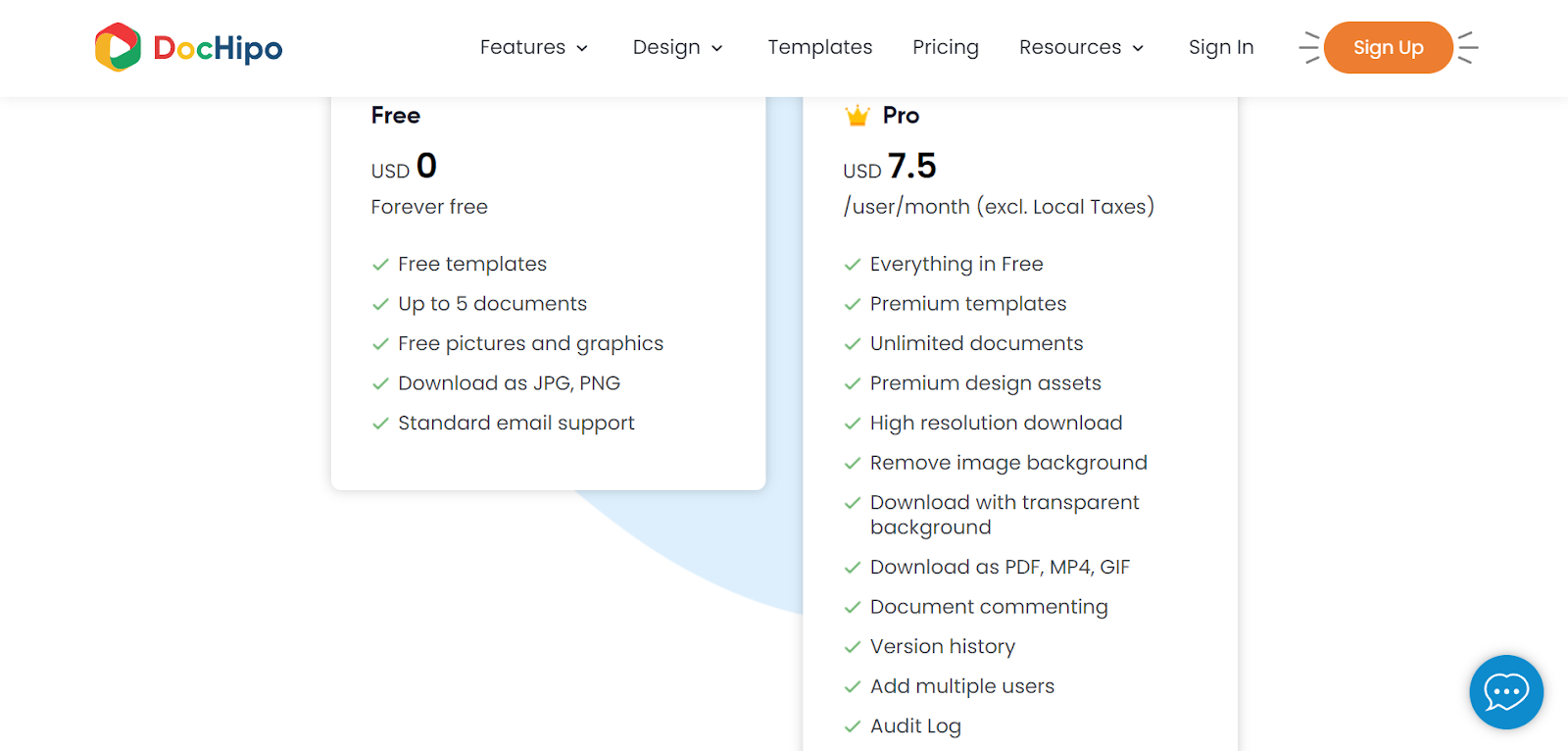Viewport: 1568px width, 751px height.
Task: Open the live chat bubble
Action: coord(1505,692)
